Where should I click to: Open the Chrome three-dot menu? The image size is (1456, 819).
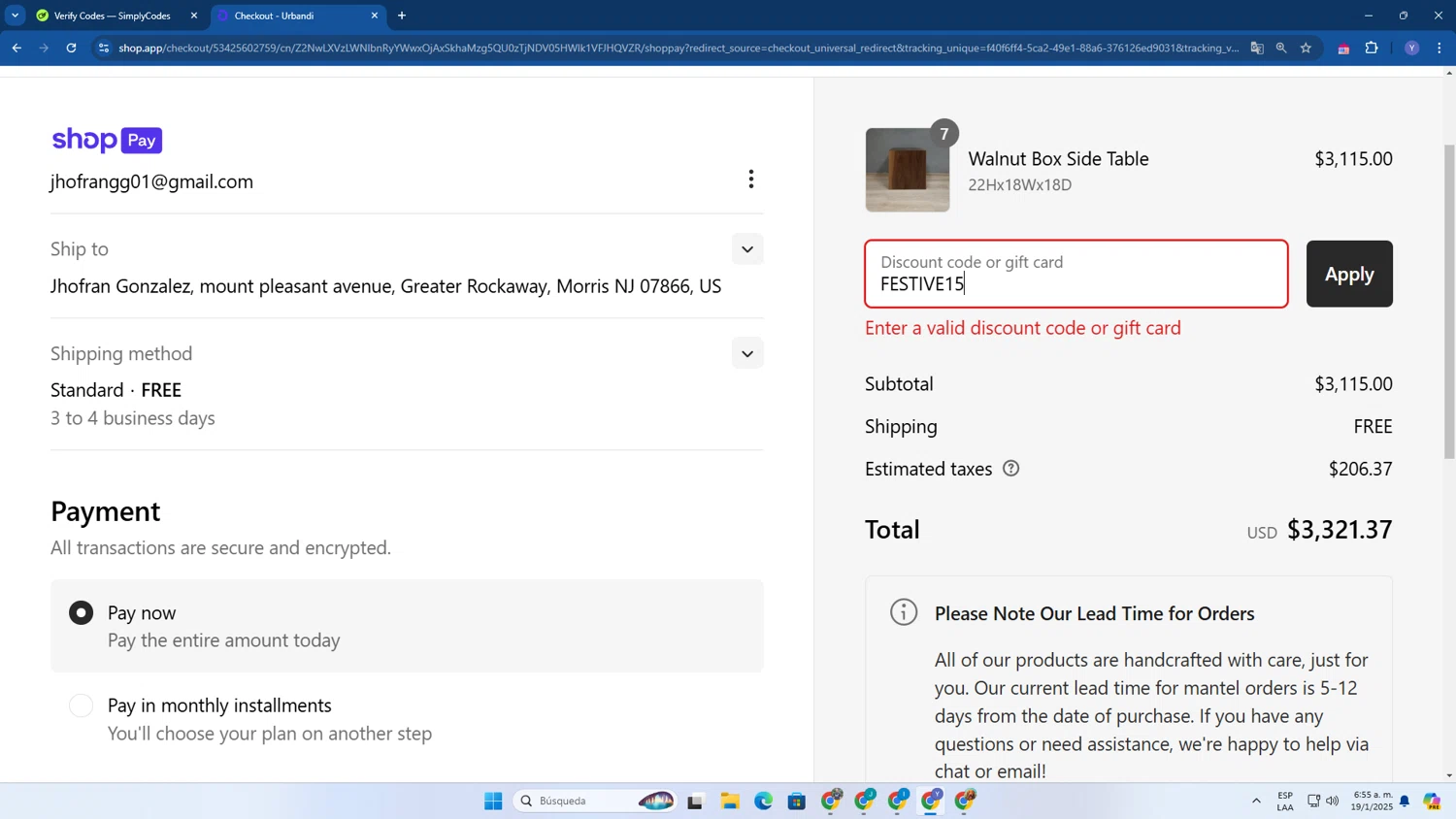coord(1439,48)
